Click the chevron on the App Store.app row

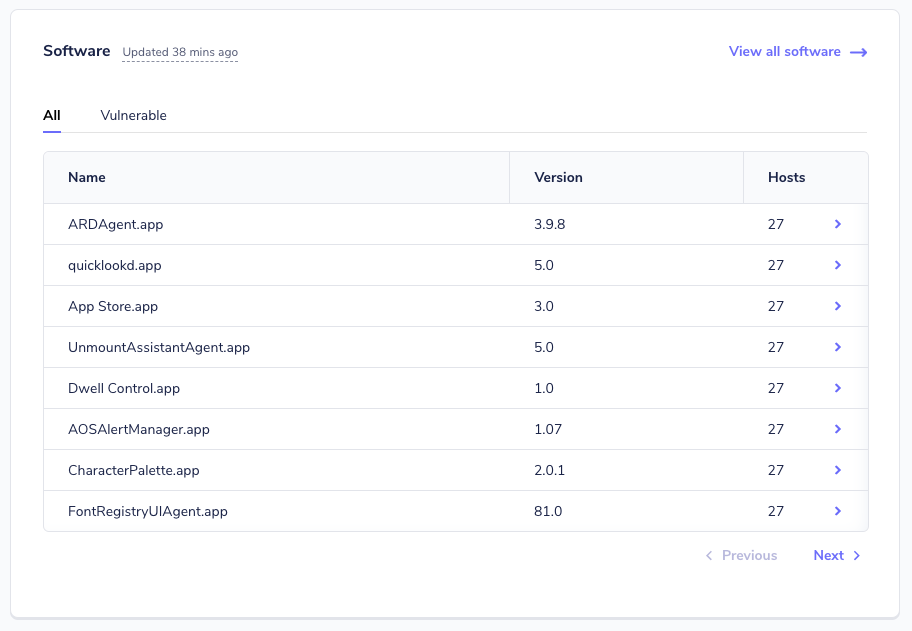coord(838,306)
